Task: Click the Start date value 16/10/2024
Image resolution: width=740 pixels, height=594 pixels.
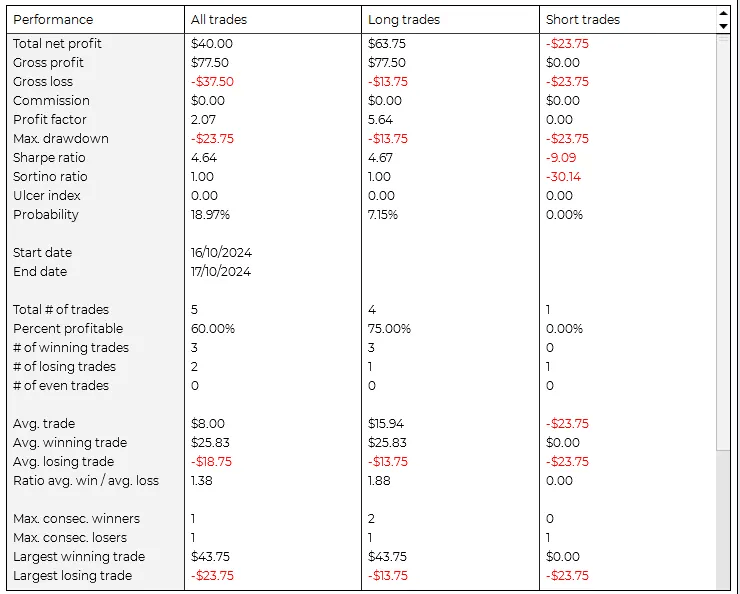Action: click(x=221, y=252)
